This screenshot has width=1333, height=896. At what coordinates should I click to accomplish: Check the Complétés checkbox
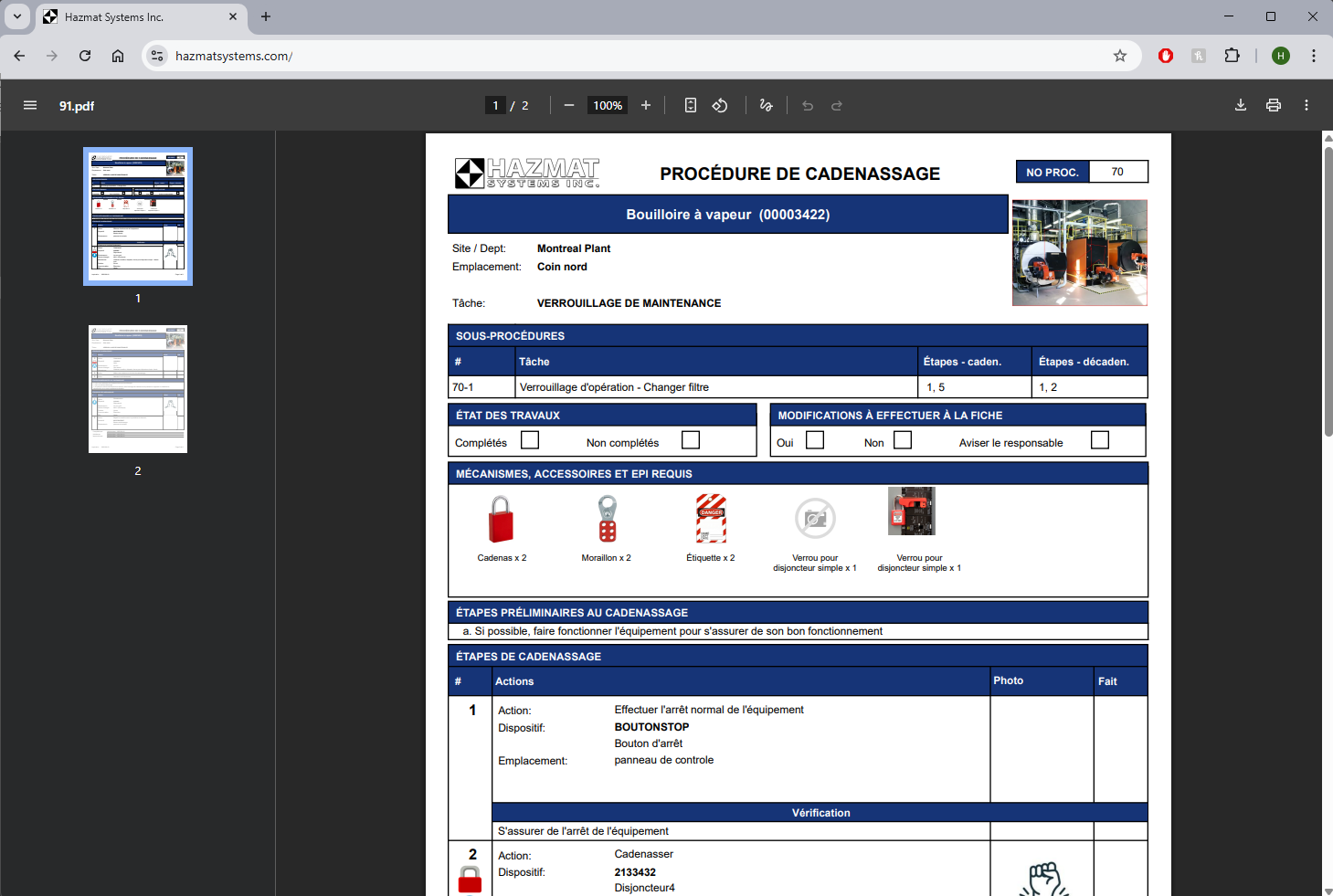coord(530,440)
